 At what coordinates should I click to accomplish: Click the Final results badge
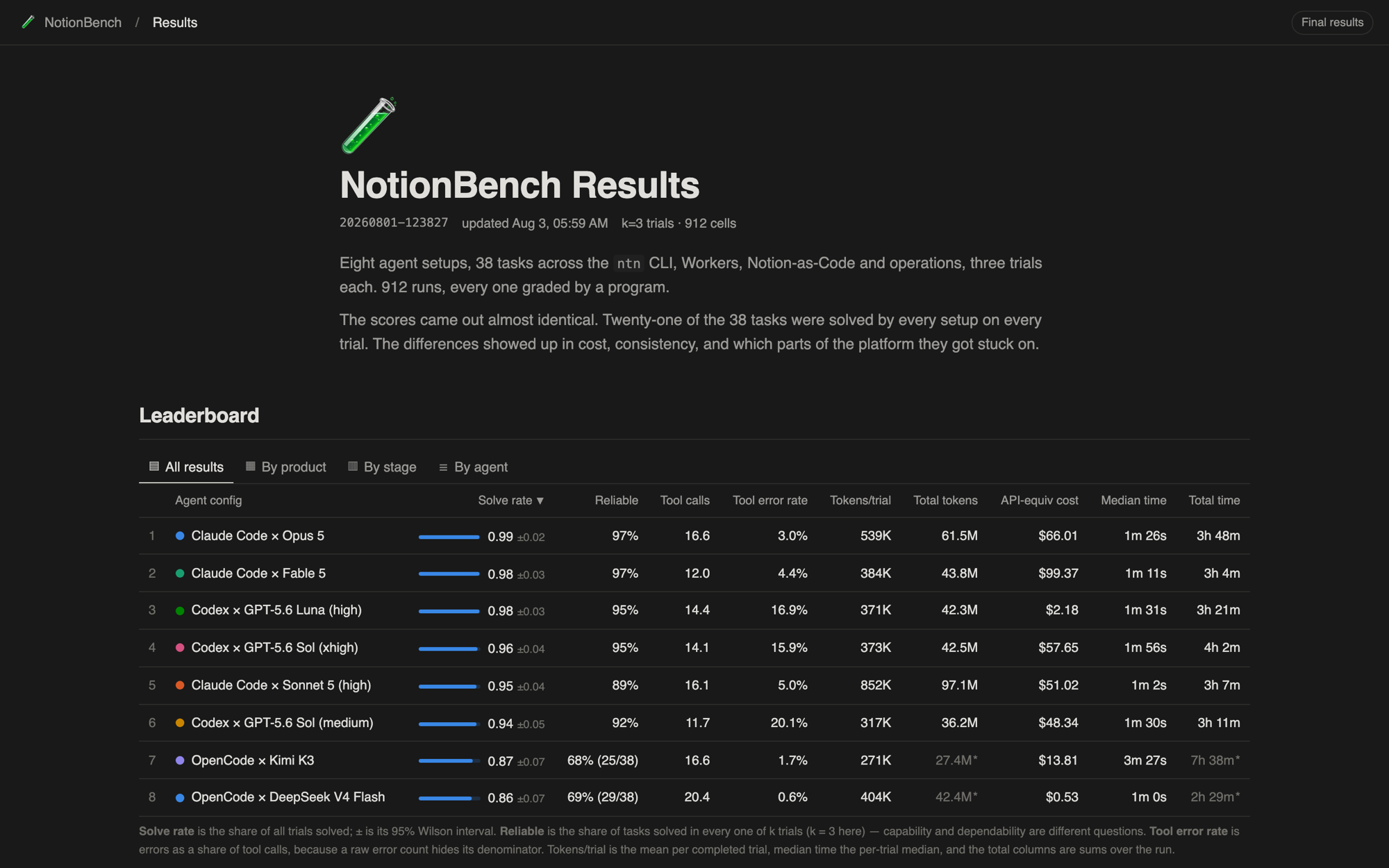1331,22
